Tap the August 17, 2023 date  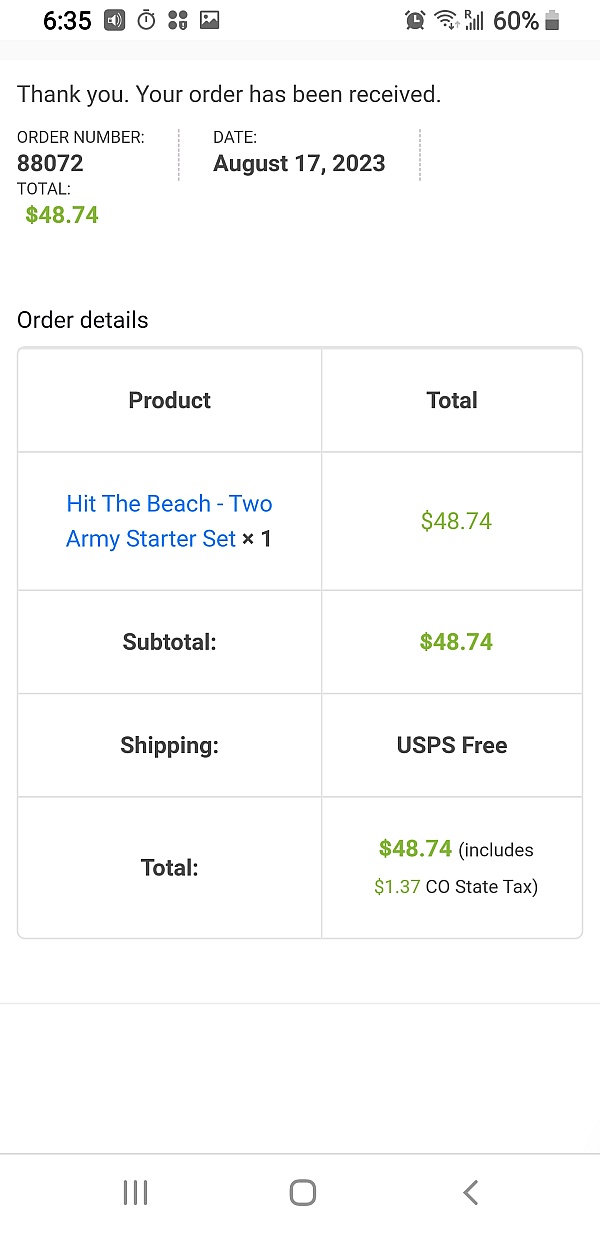point(299,163)
